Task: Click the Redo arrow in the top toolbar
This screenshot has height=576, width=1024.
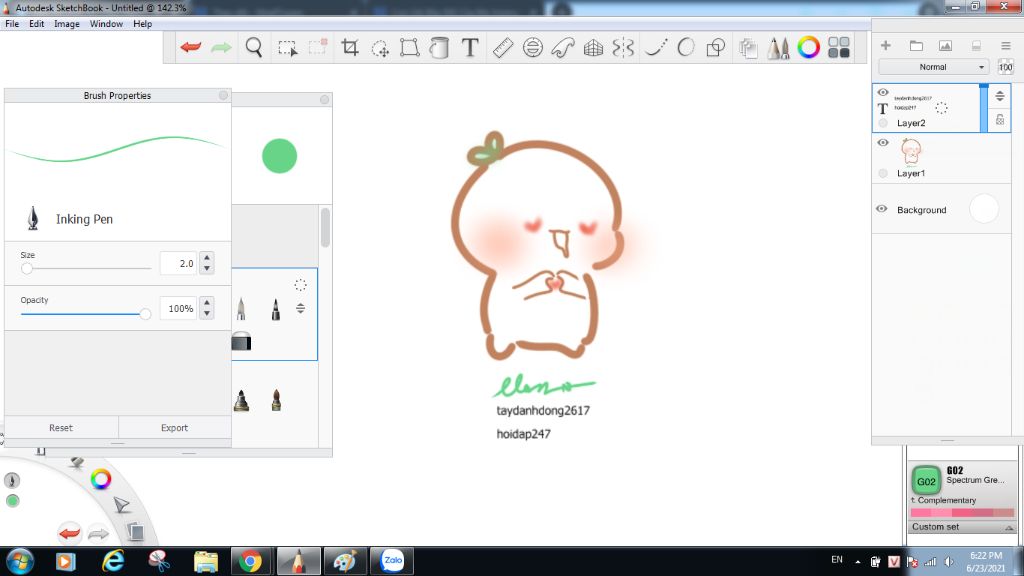Action: pos(221,47)
